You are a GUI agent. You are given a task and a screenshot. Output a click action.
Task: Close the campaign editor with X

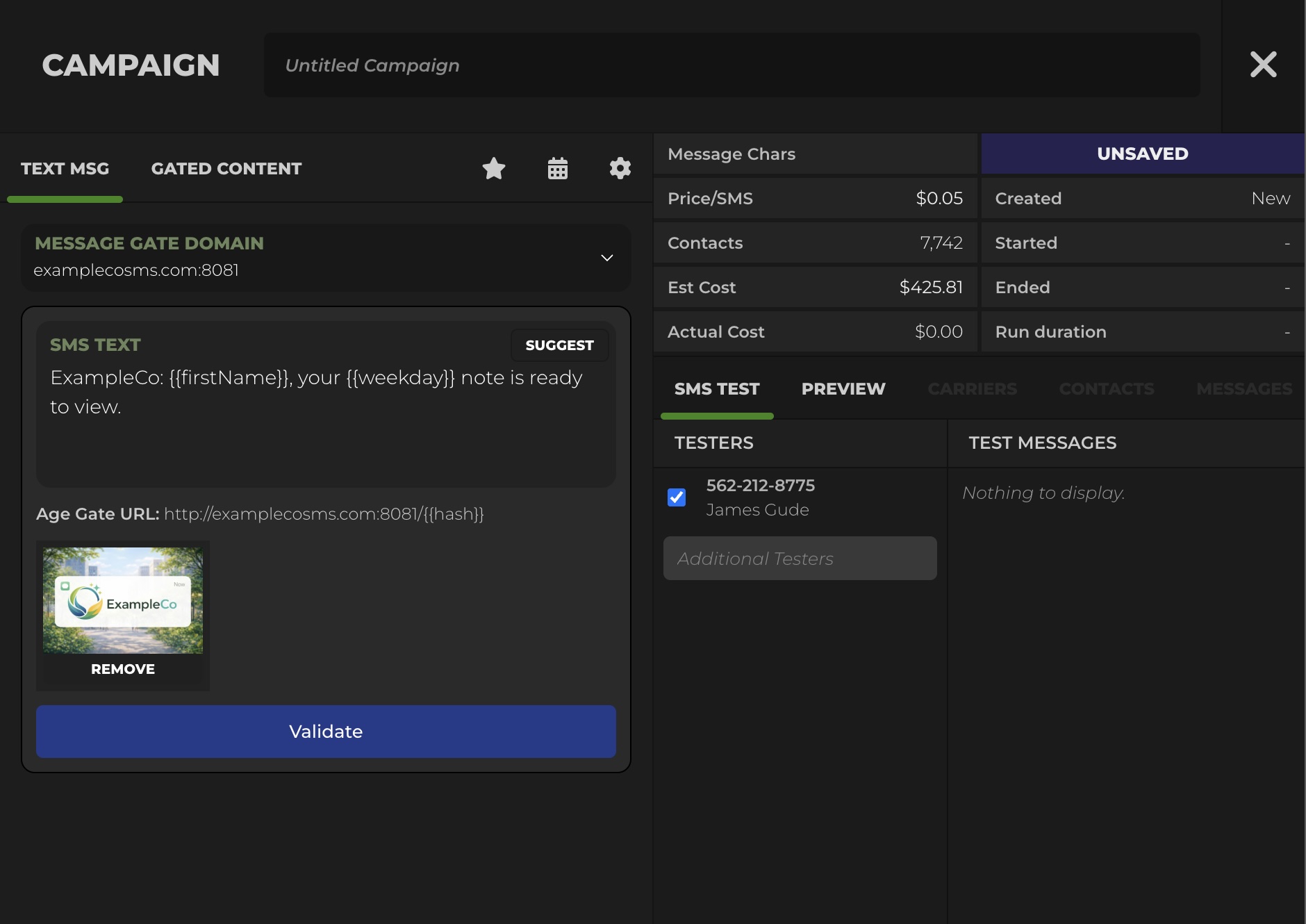pos(1263,65)
